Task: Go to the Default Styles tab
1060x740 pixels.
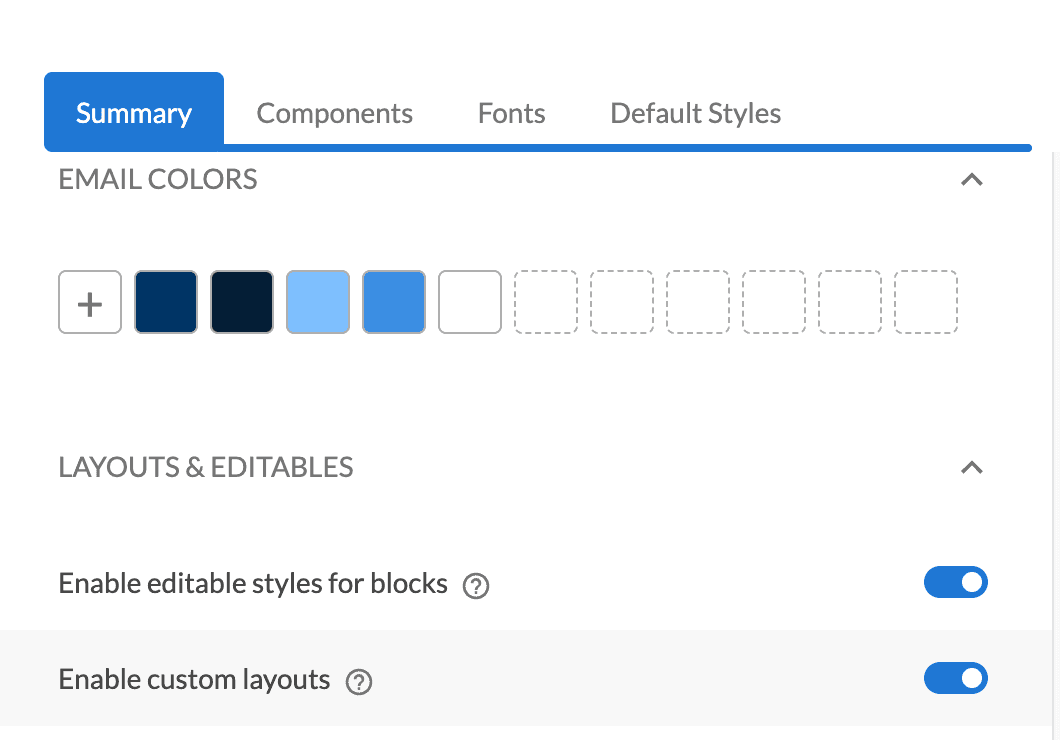Action: tap(696, 113)
